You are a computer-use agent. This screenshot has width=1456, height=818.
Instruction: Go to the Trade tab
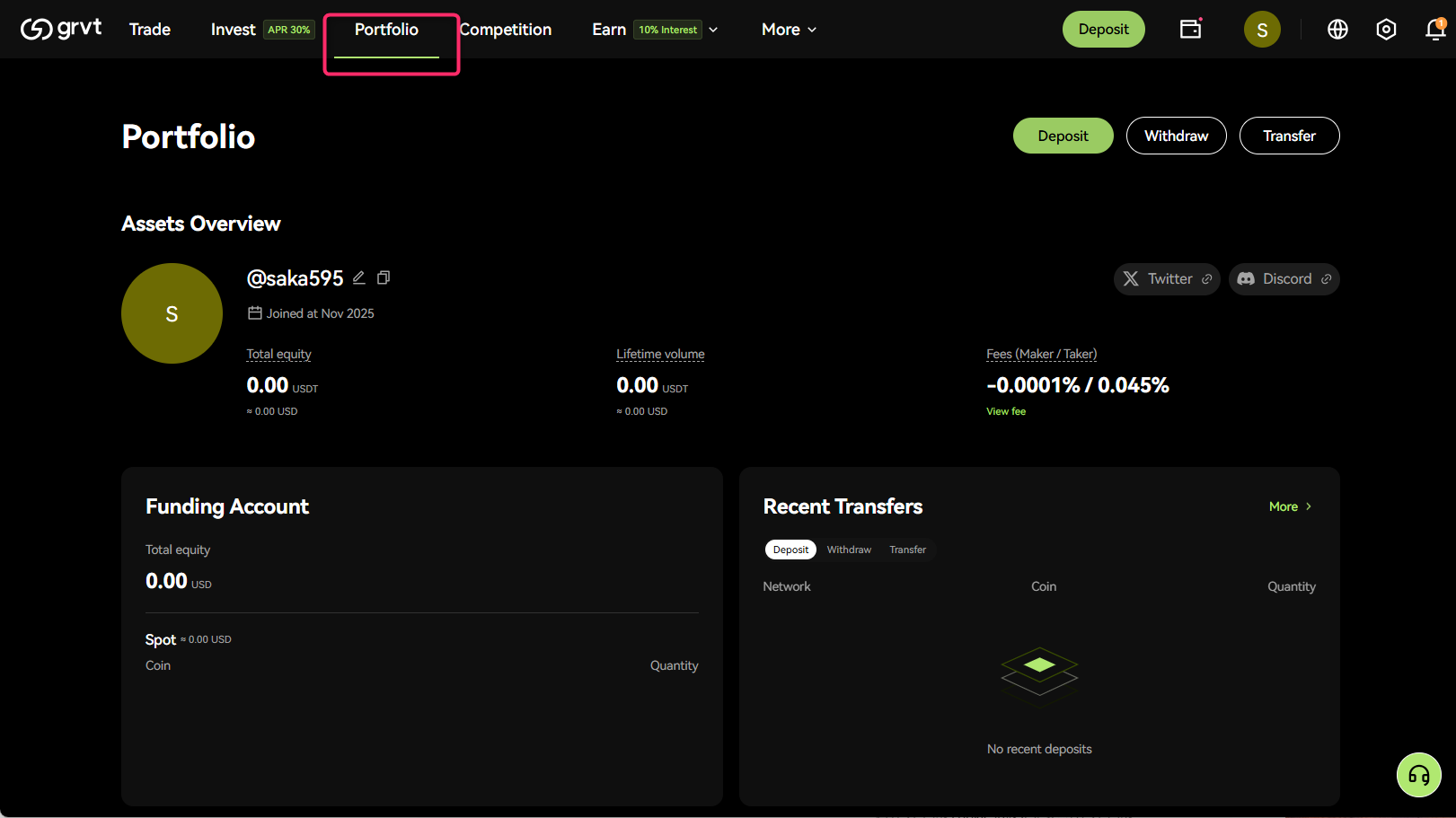pyautogui.click(x=150, y=30)
